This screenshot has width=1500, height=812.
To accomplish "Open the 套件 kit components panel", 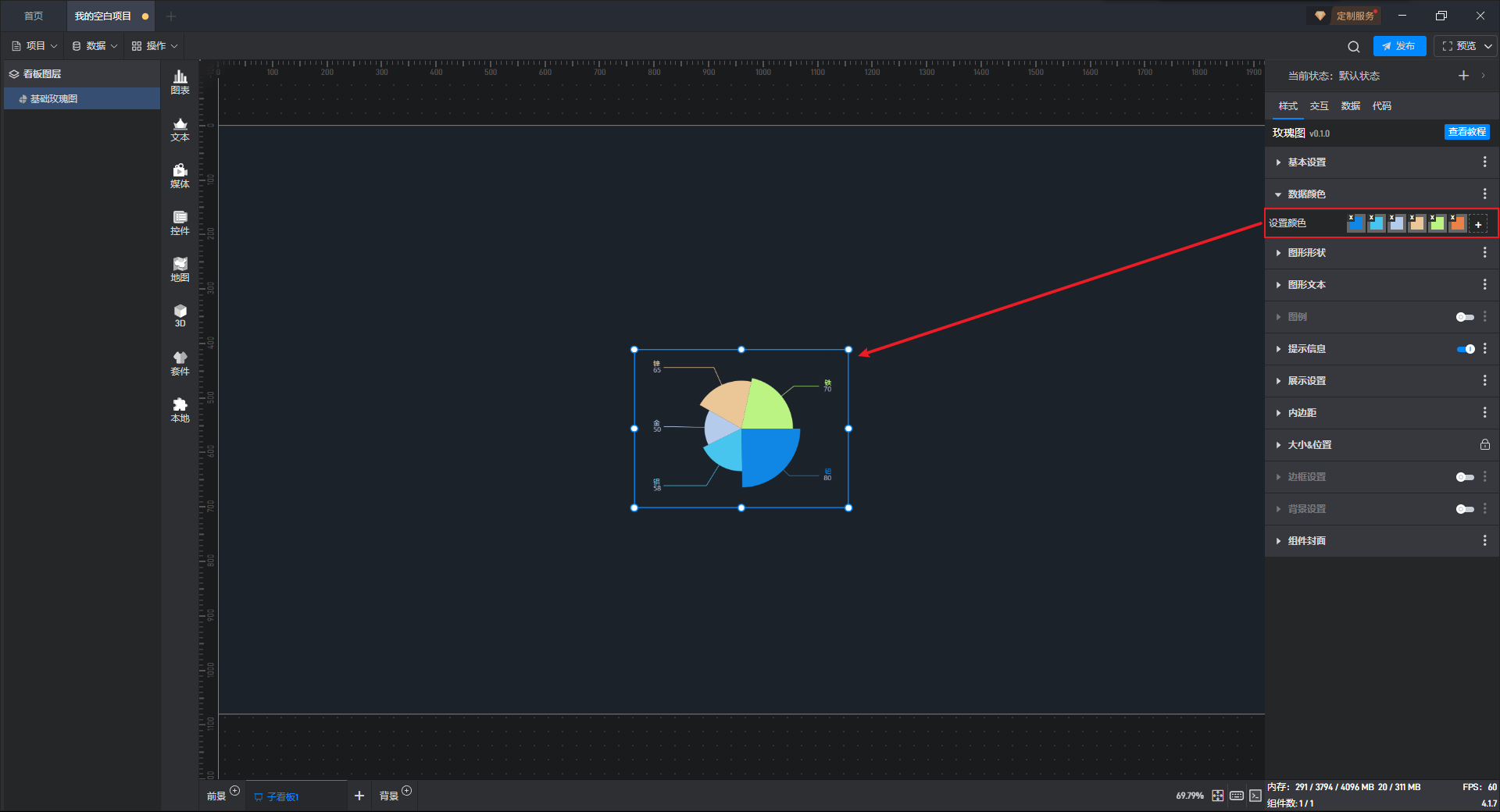I will 180,363.
